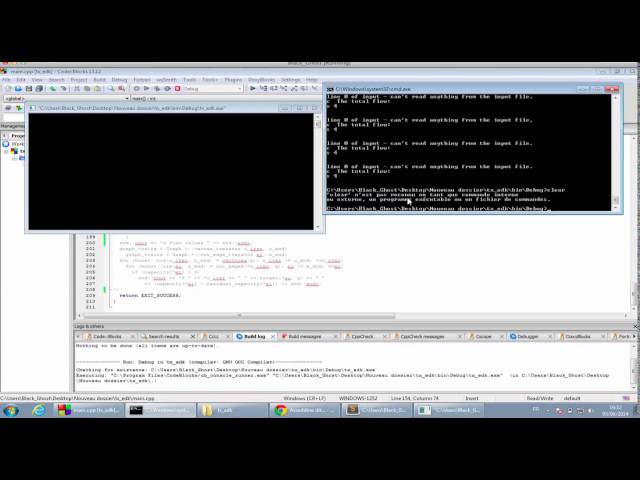The height and width of the screenshot is (480, 640).
Task: Copy selection with toolbar icon
Action: coord(87,89)
